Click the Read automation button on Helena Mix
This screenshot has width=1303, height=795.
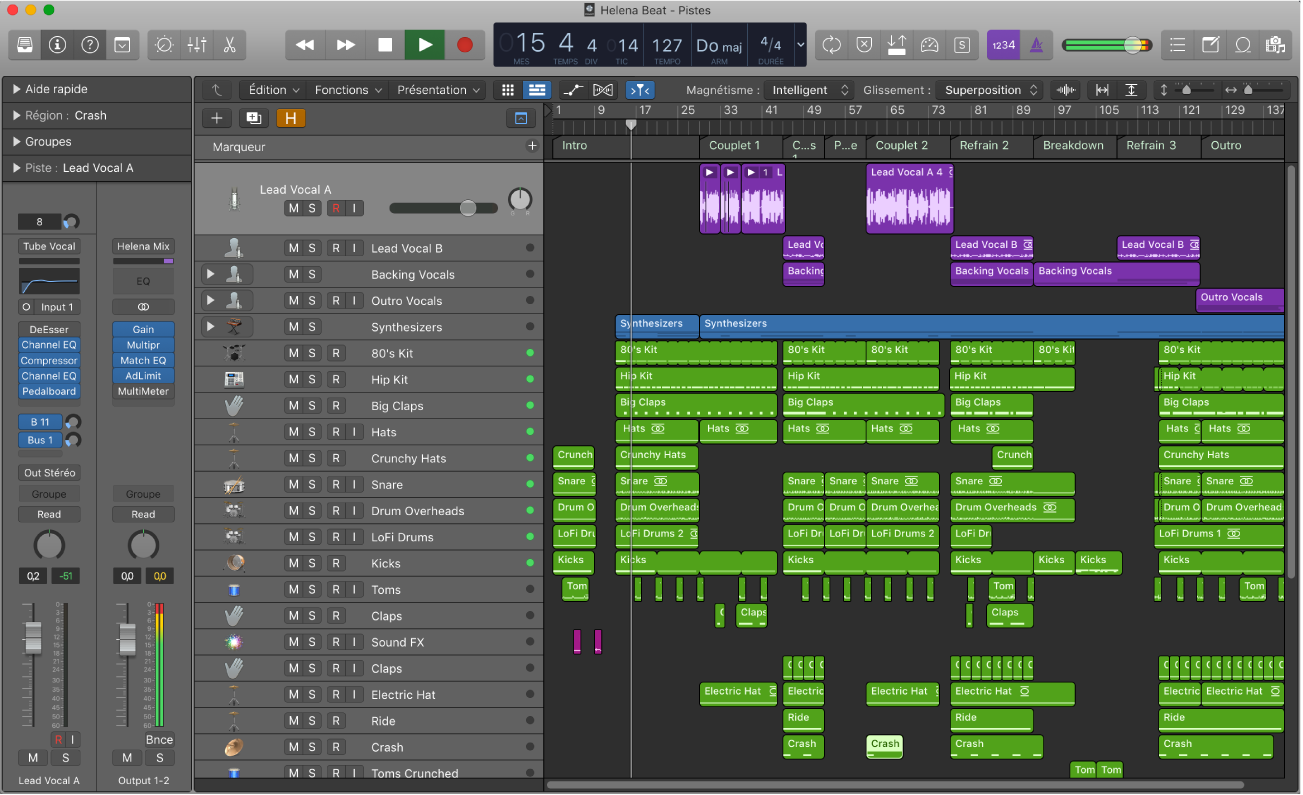click(x=143, y=514)
